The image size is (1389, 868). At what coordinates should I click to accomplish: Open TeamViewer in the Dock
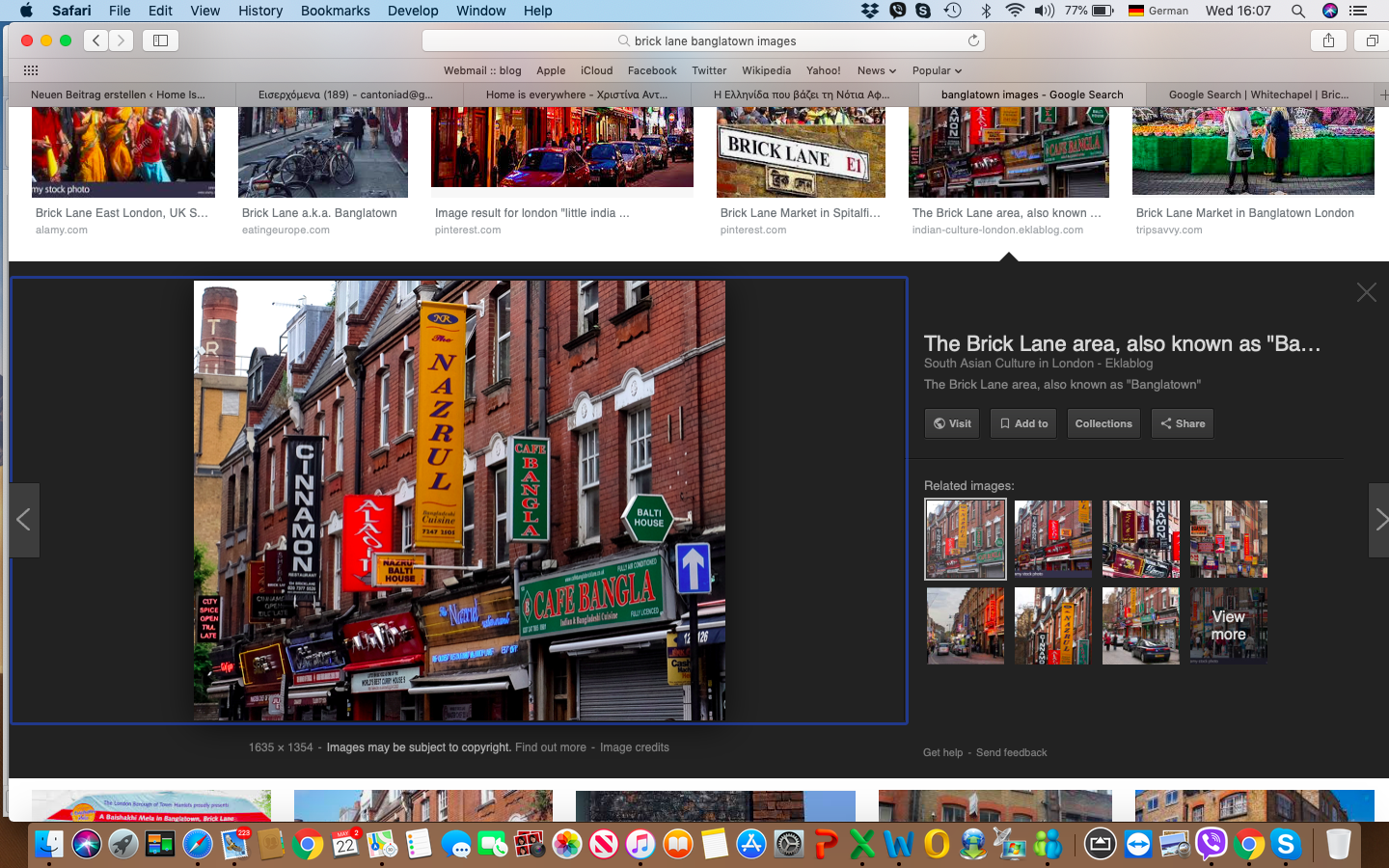[1138, 845]
